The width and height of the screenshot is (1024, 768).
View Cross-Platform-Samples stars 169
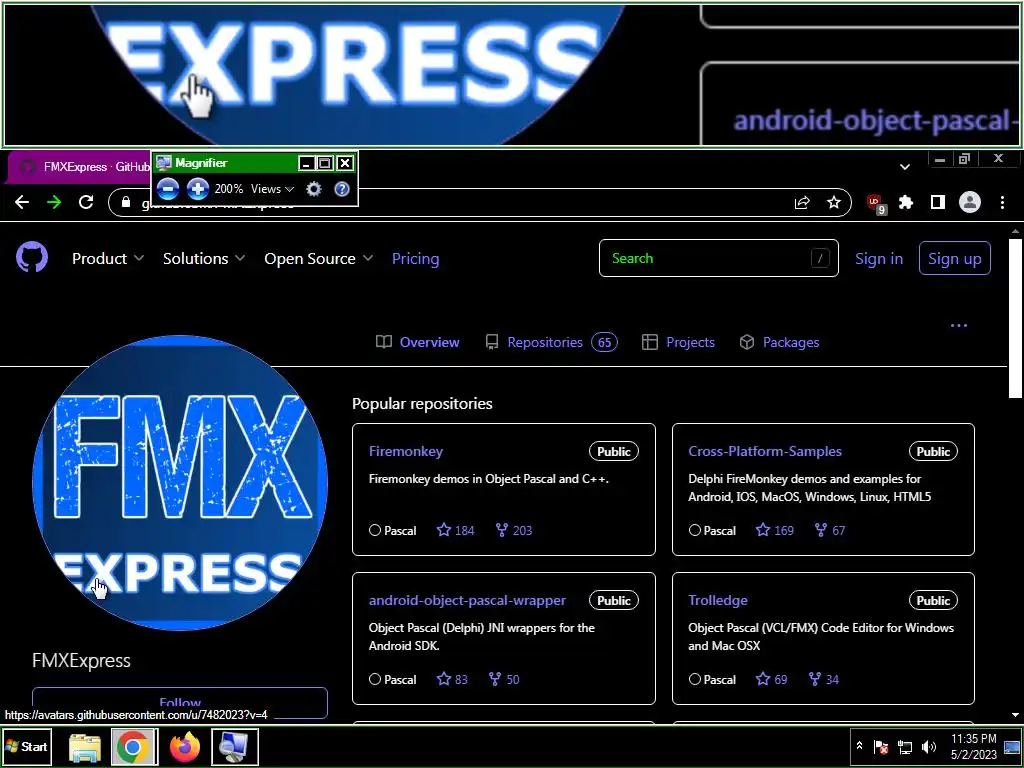coord(775,530)
